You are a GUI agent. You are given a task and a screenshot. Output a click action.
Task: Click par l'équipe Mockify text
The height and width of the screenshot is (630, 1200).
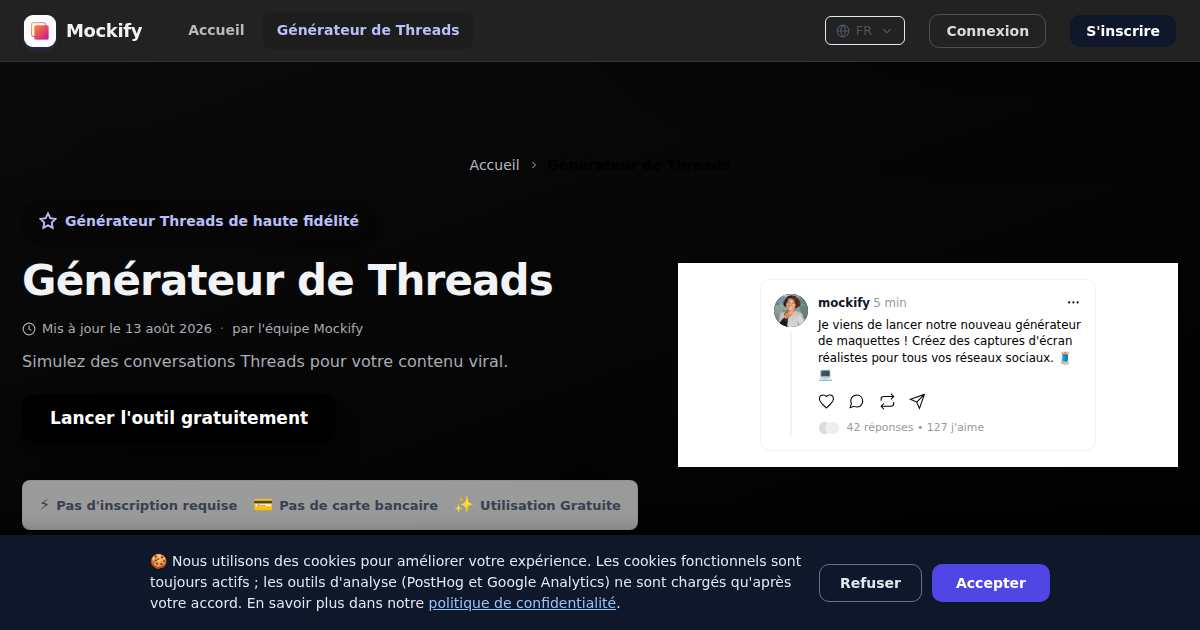(297, 328)
